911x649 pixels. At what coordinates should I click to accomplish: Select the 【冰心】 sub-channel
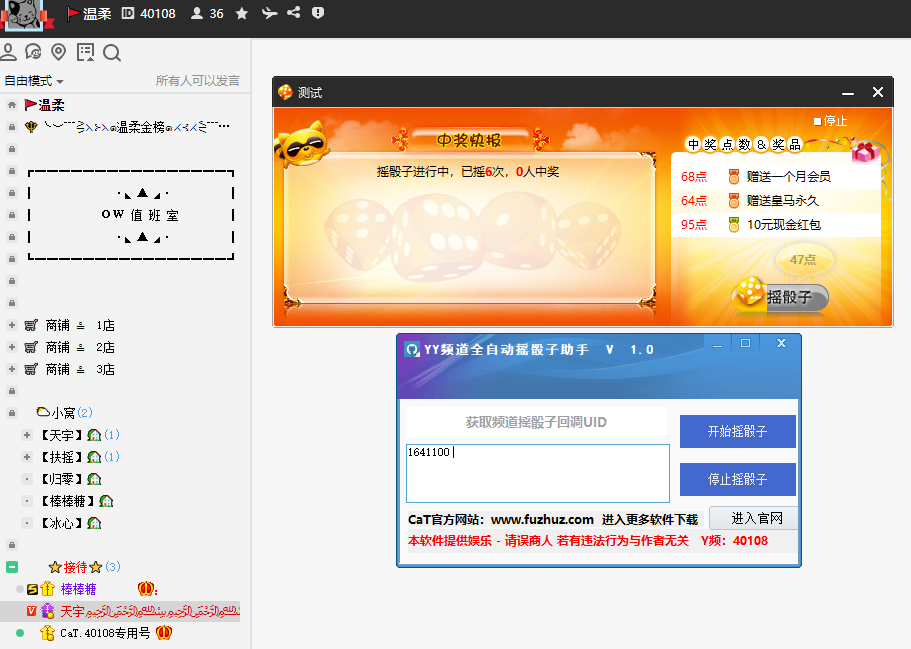pos(61,523)
